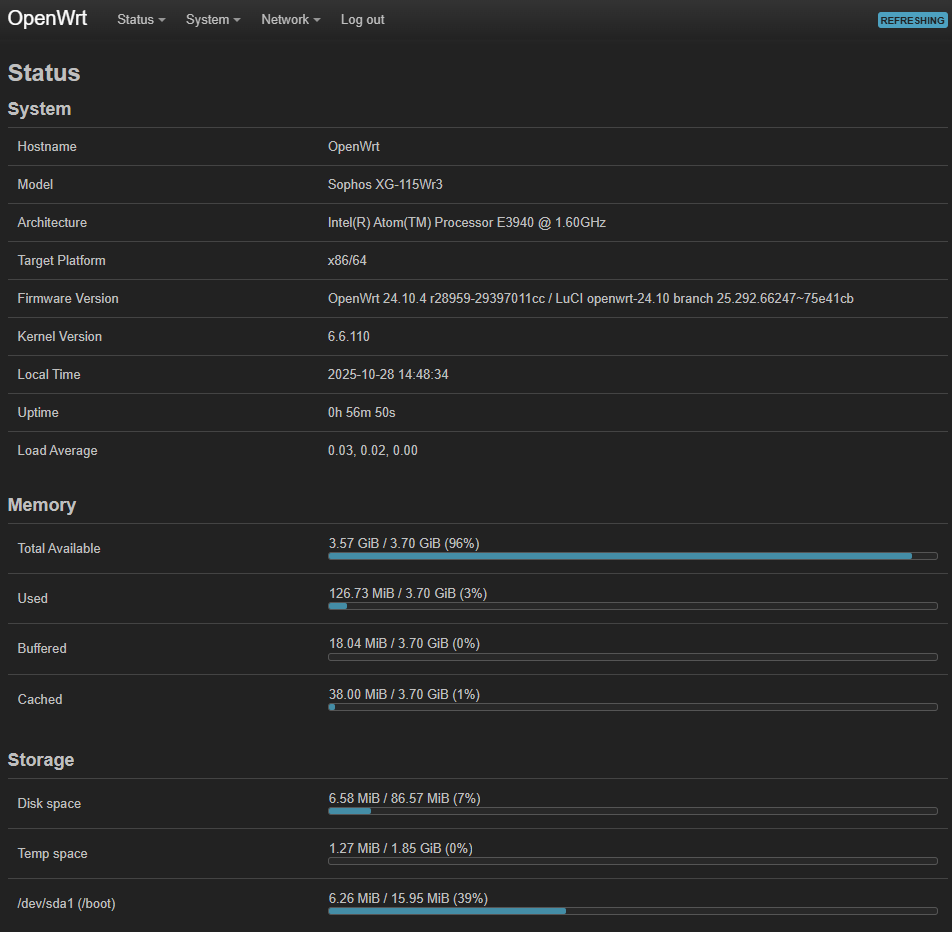
Task: Click the /dev/sda1 (/boot) usage bar
Action: pyautogui.click(x=632, y=910)
